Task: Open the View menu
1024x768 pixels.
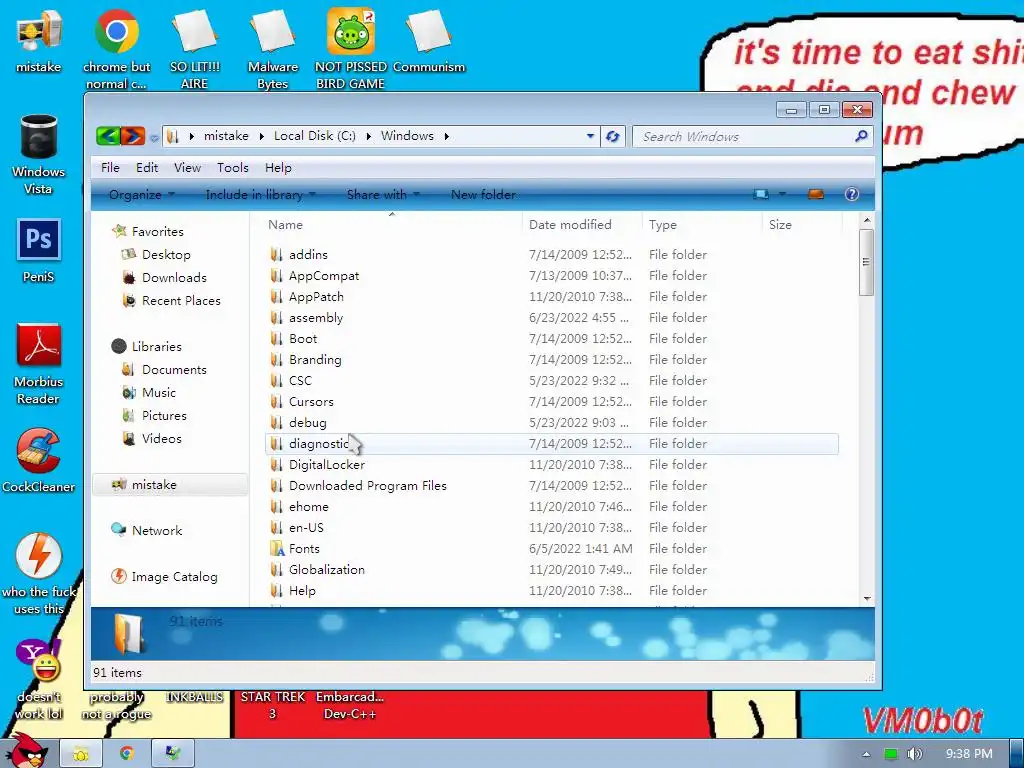Action: tap(187, 168)
